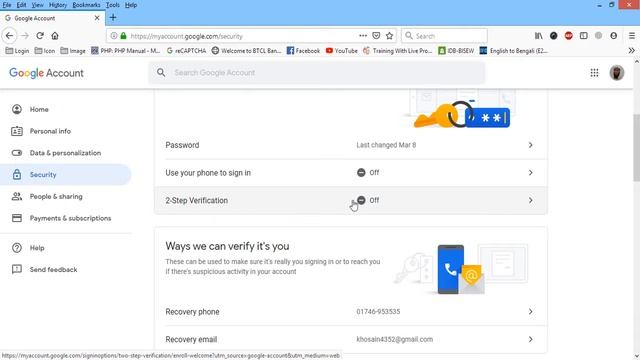This screenshot has width=640, height=360.
Task: Click the green padlock security icon
Action: pyautogui.click(x=123, y=36)
